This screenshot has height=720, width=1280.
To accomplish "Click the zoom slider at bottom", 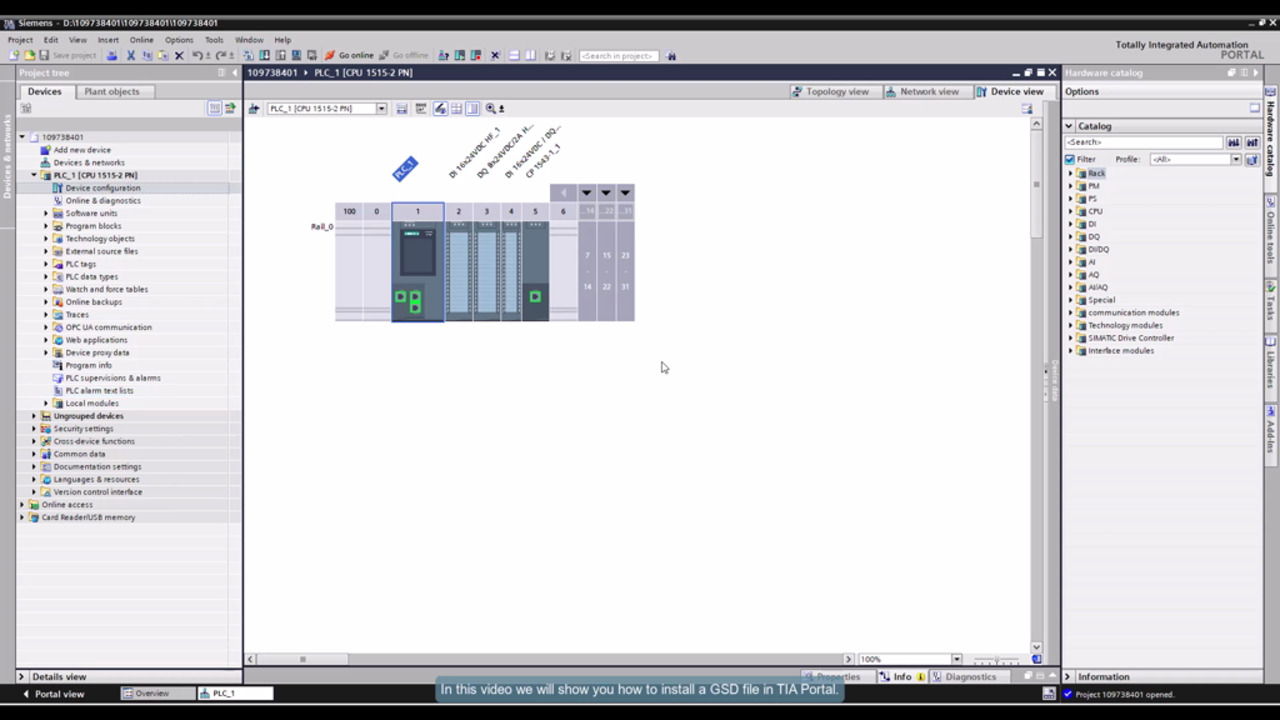I will [x=996, y=660].
